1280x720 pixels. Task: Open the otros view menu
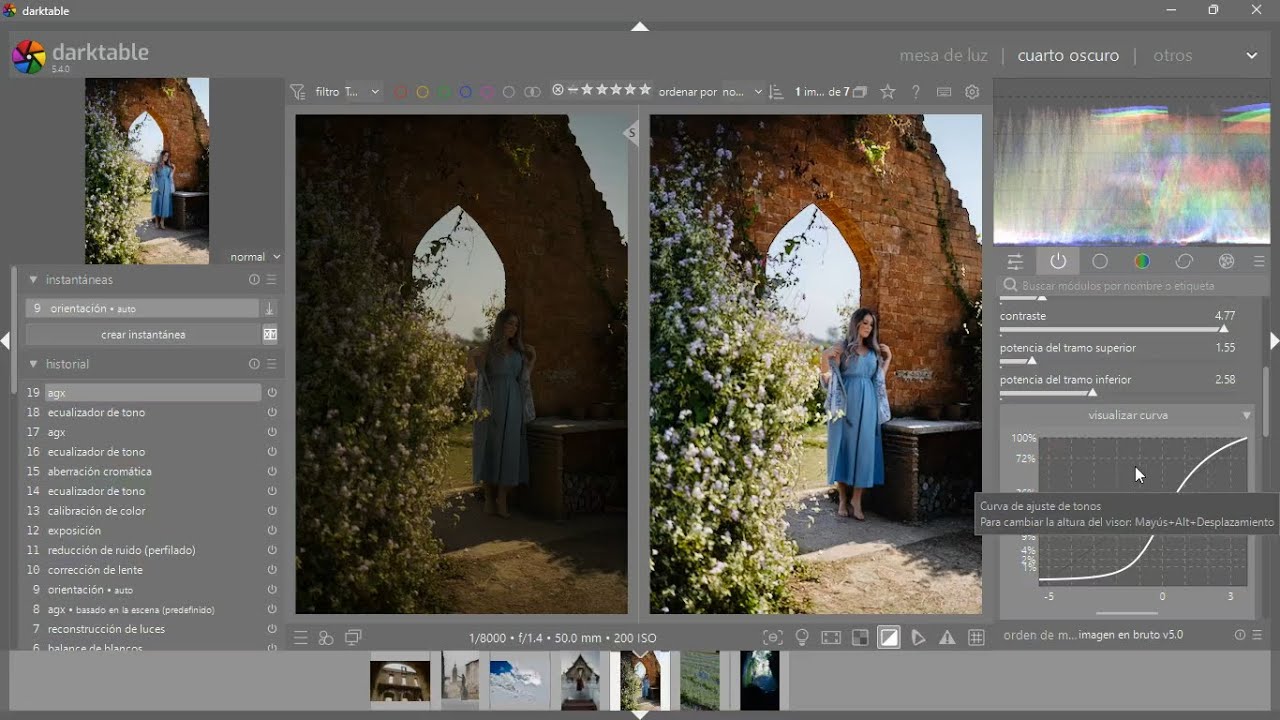pyautogui.click(x=1172, y=56)
